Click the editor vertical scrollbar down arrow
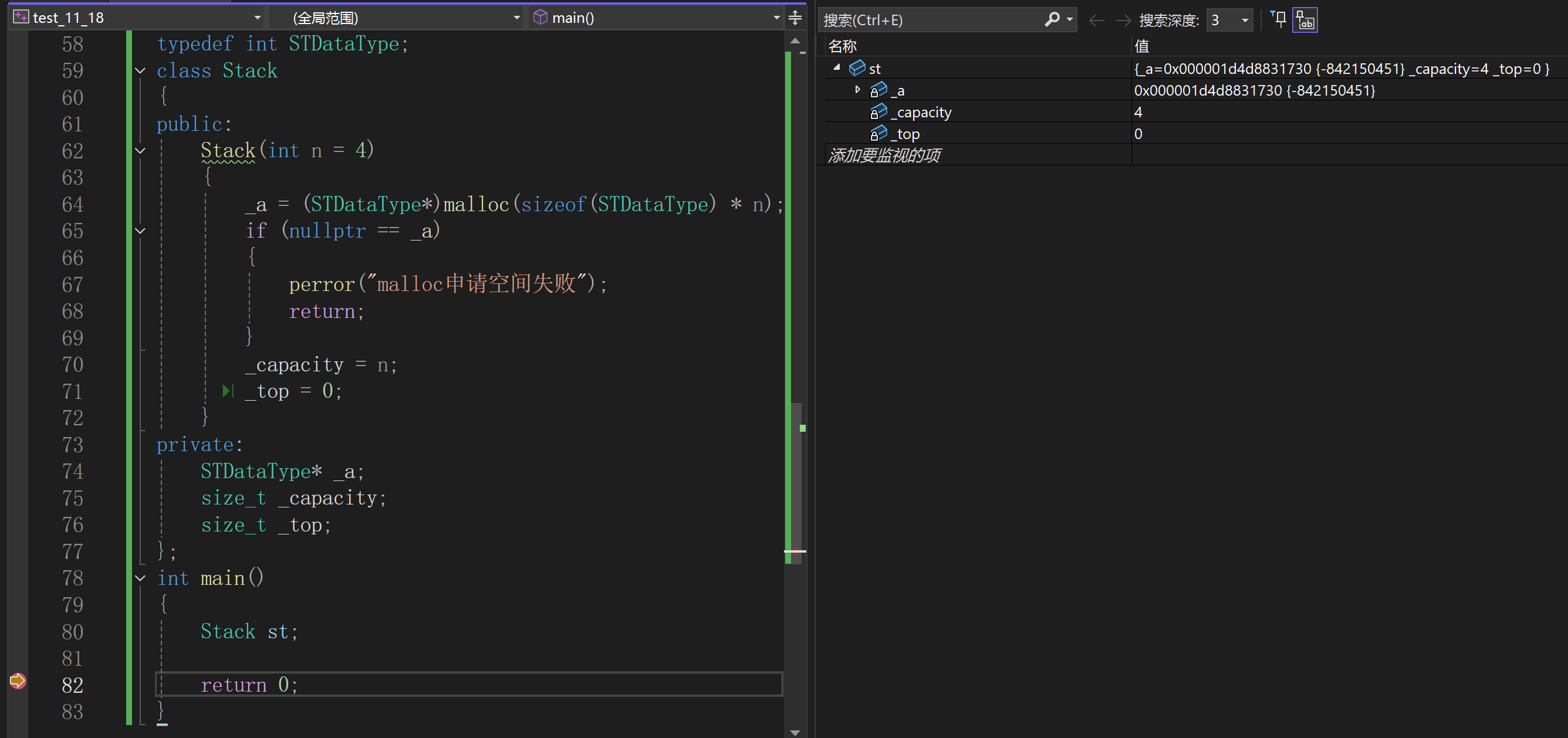The width and height of the screenshot is (1568, 738). tap(795, 732)
